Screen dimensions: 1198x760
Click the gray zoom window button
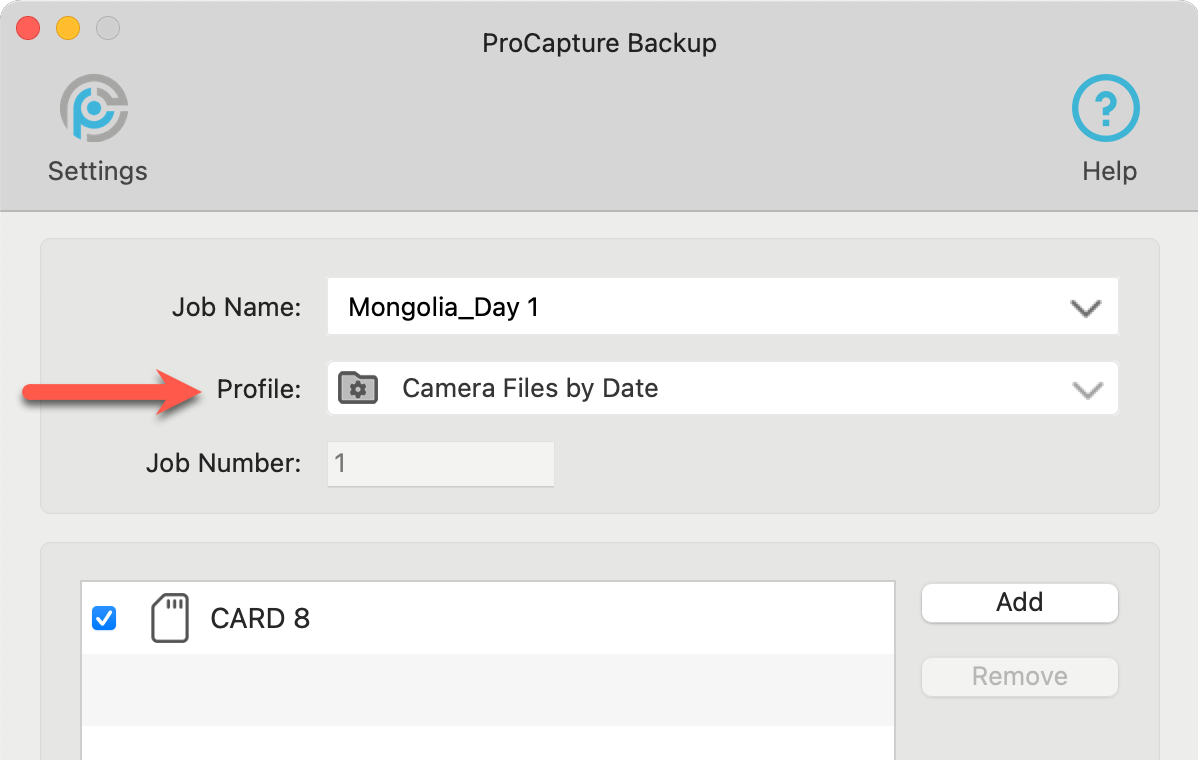pyautogui.click(x=108, y=28)
